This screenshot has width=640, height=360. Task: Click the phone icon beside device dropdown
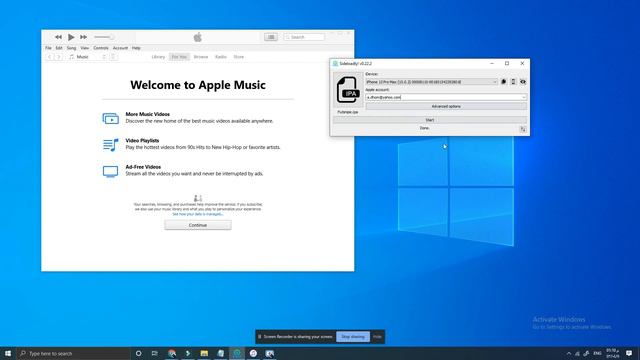click(513, 82)
